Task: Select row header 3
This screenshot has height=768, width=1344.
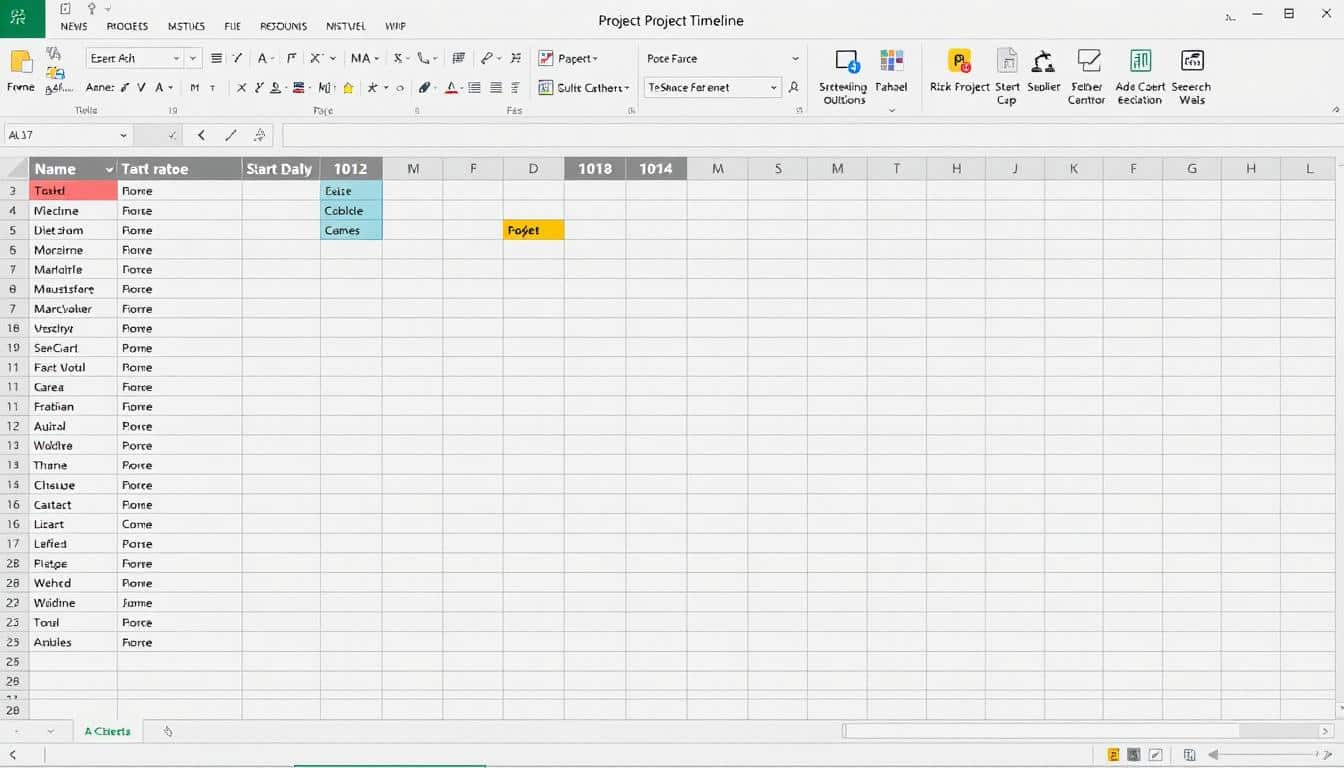Action: coord(14,190)
